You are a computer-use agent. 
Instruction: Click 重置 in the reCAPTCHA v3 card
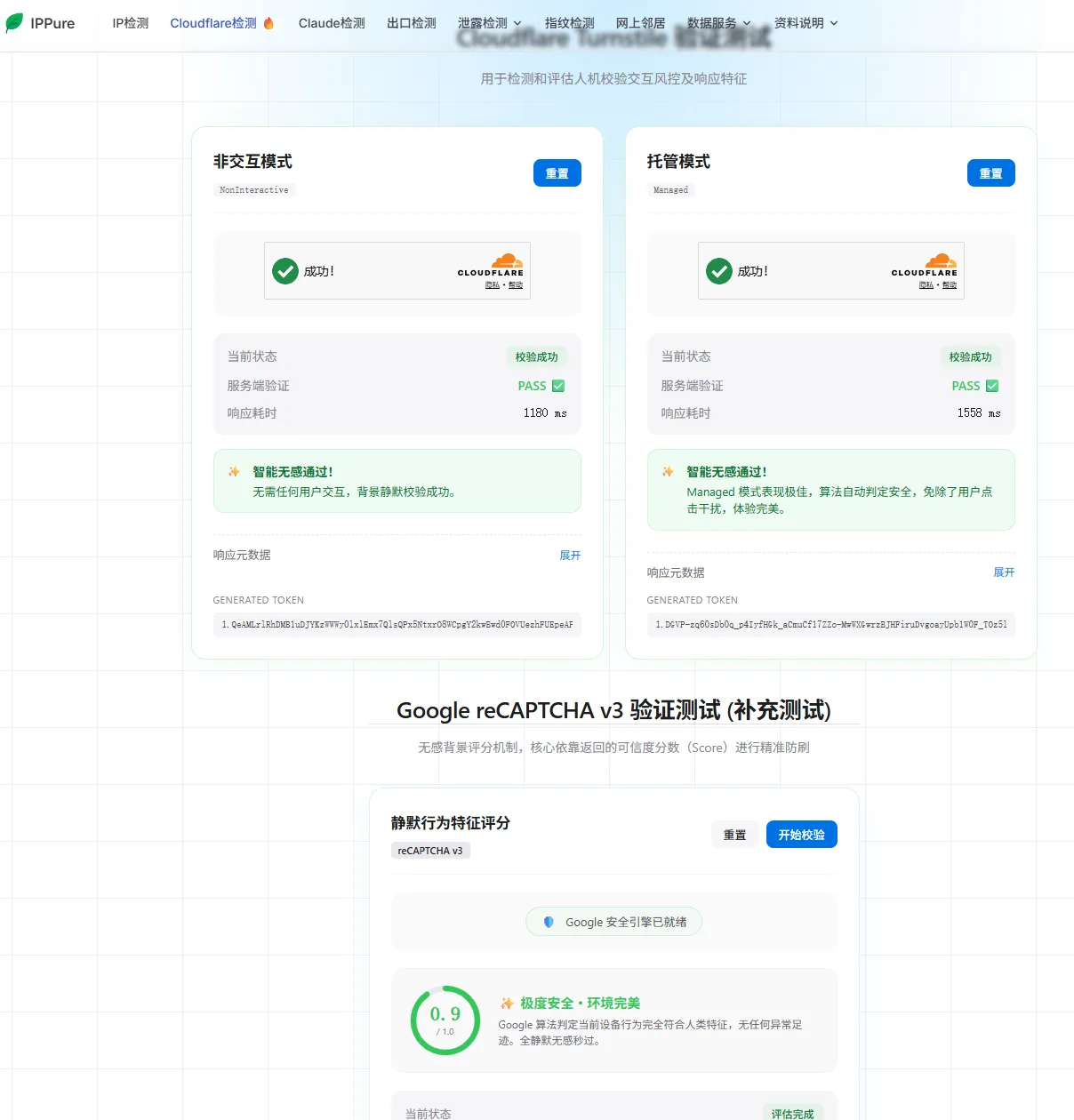735,835
